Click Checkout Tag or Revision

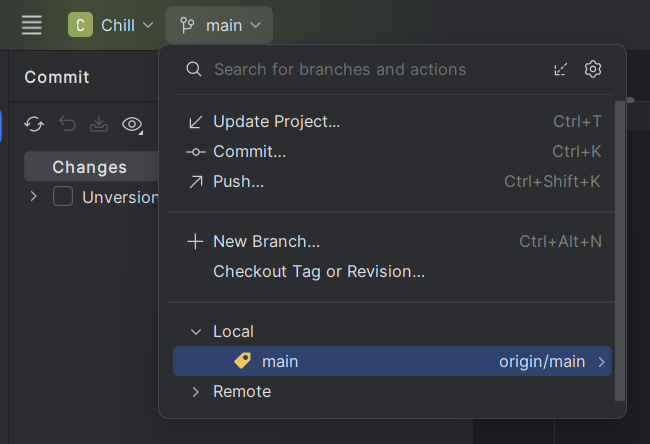point(318,271)
